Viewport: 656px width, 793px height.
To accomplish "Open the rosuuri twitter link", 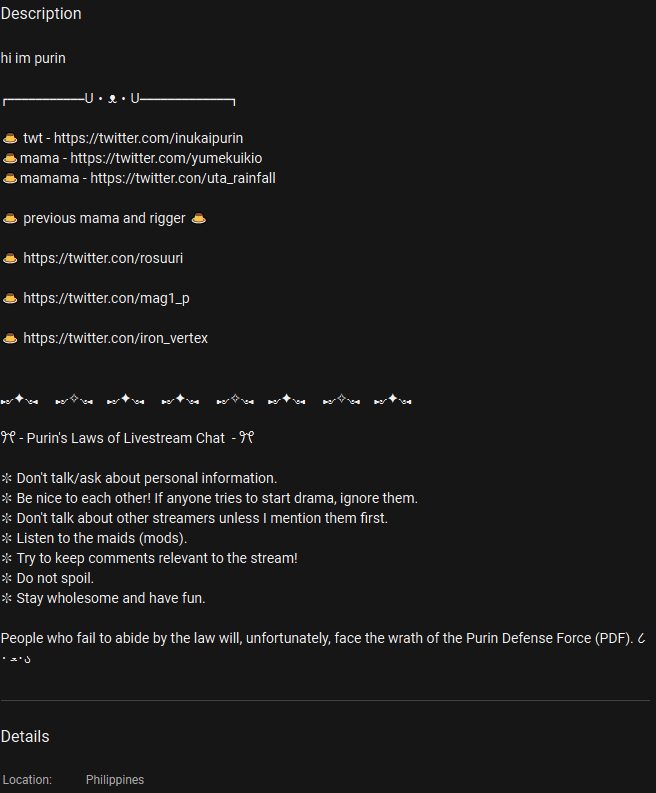I will (103, 258).
